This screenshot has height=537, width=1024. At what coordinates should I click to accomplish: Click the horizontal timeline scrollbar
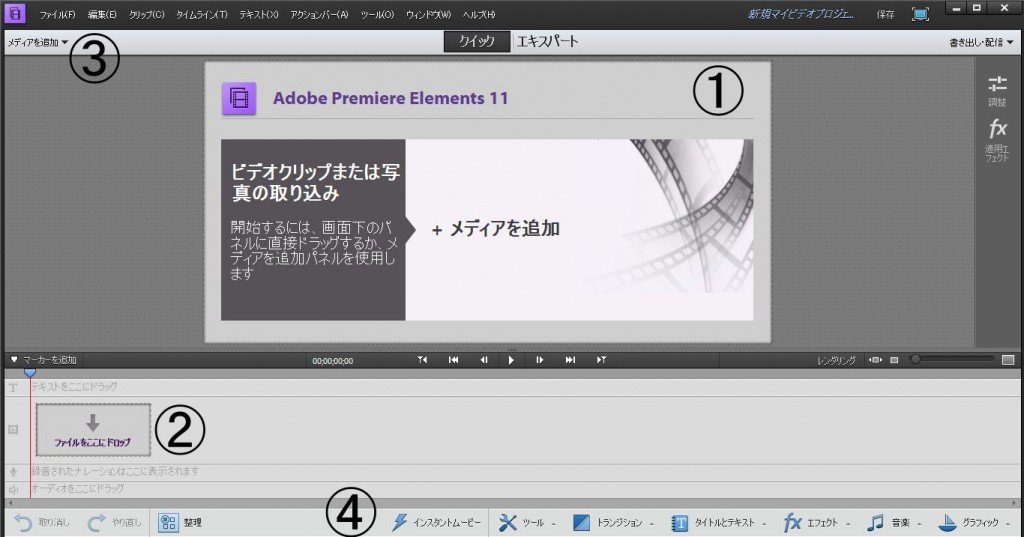[512, 503]
